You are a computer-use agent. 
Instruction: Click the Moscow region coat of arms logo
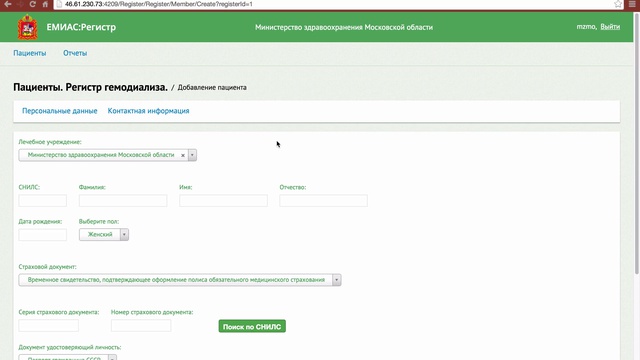click(x=27, y=27)
